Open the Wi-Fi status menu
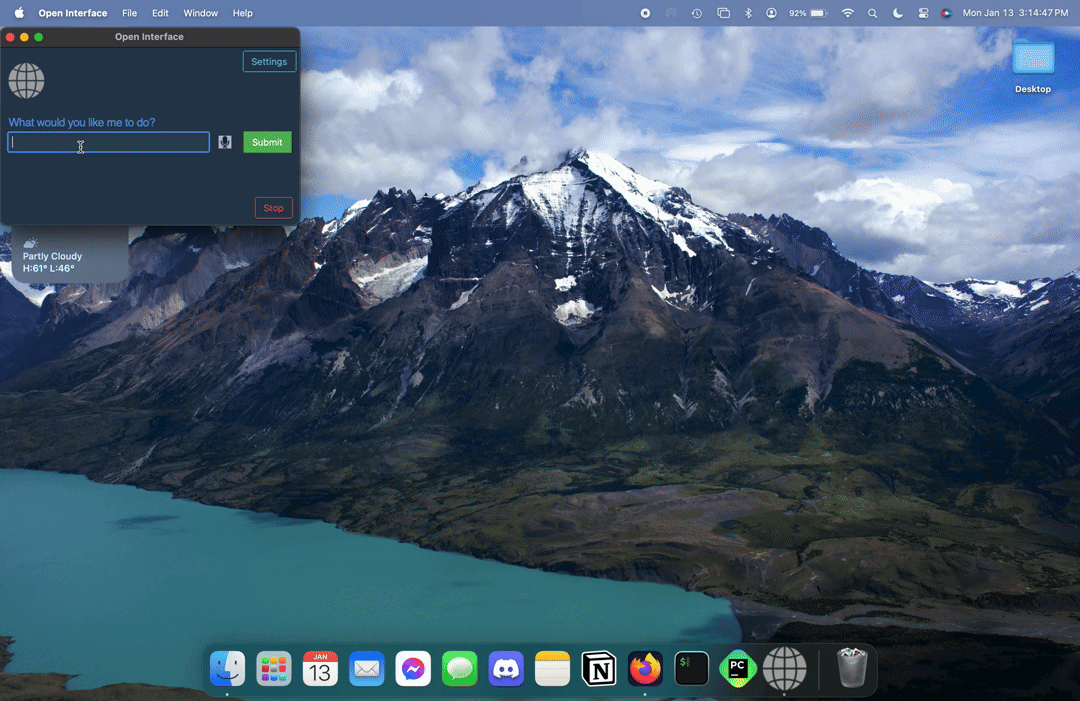The image size is (1080, 701). [848, 13]
